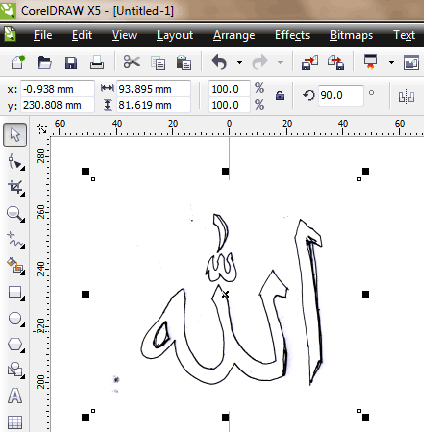Expand the application launcher dropdown arrow
Image resolution: width=424 pixels, height=432 pixels.
[x=391, y=62]
